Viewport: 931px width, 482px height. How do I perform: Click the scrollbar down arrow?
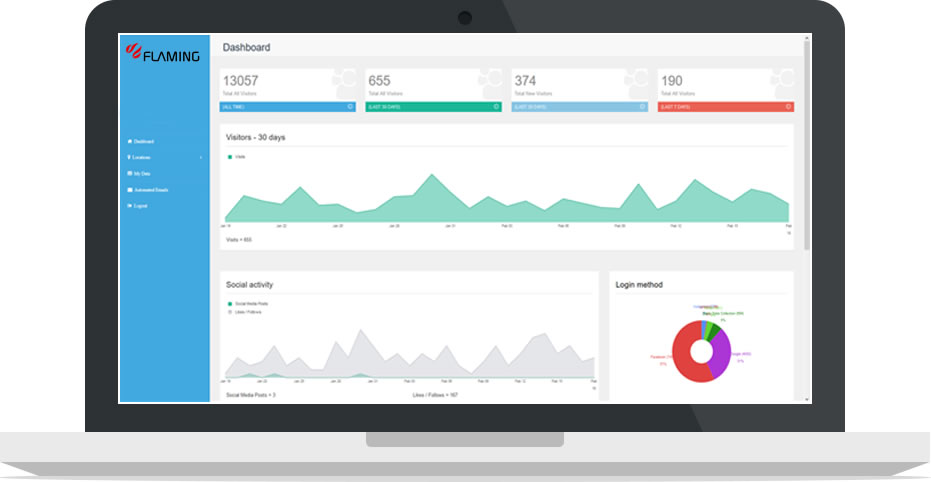click(x=806, y=400)
